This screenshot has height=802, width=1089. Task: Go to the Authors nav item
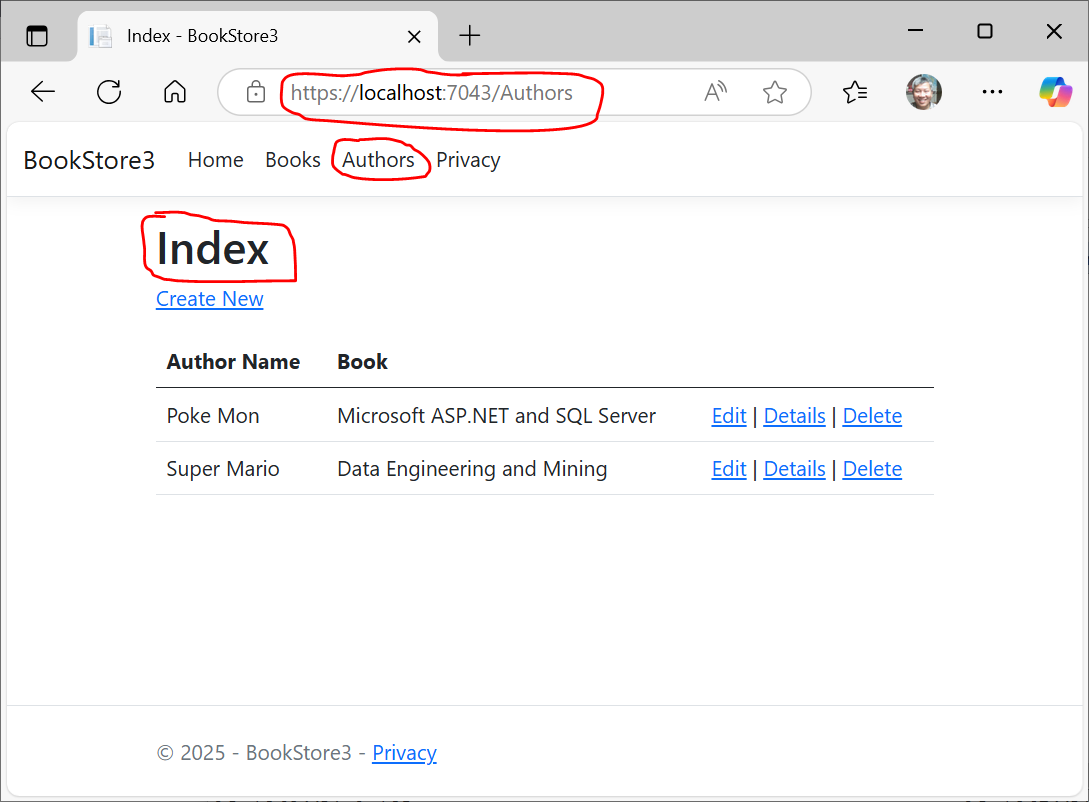point(379,160)
